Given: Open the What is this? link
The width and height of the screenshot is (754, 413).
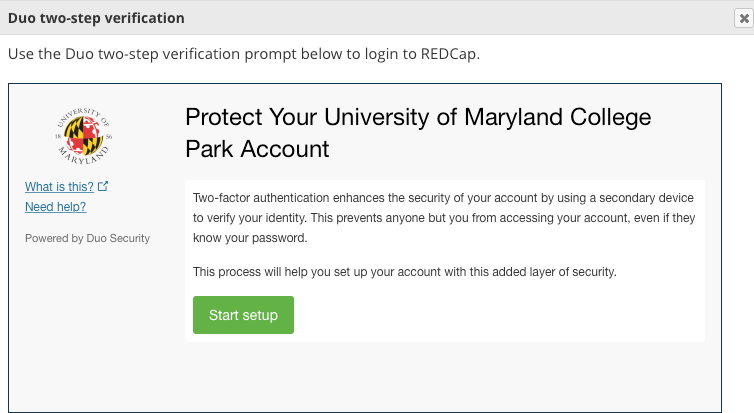Looking at the screenshot, I should [x=59, y=187].
